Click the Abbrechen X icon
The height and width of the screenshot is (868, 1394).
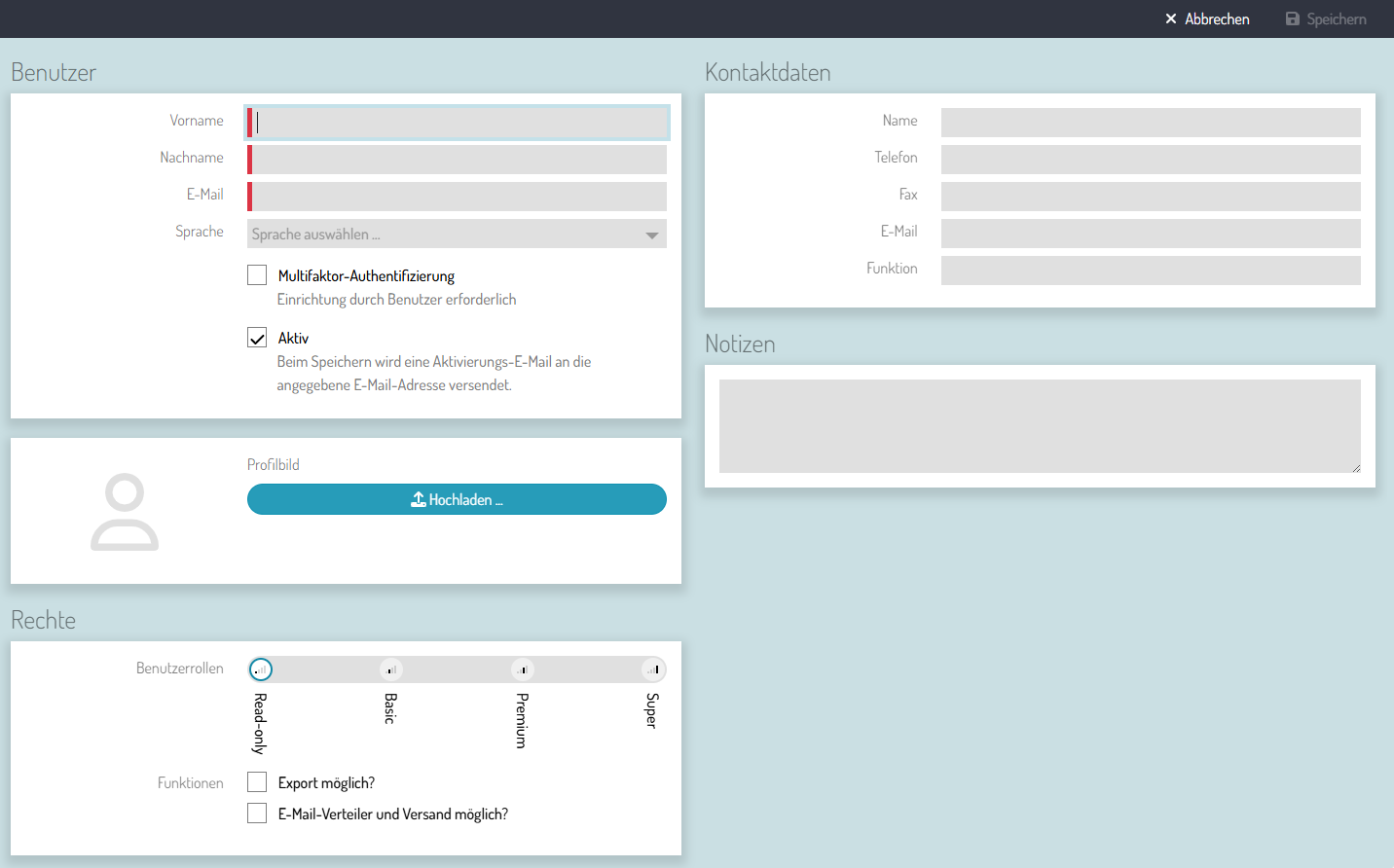coord(1171,19)
